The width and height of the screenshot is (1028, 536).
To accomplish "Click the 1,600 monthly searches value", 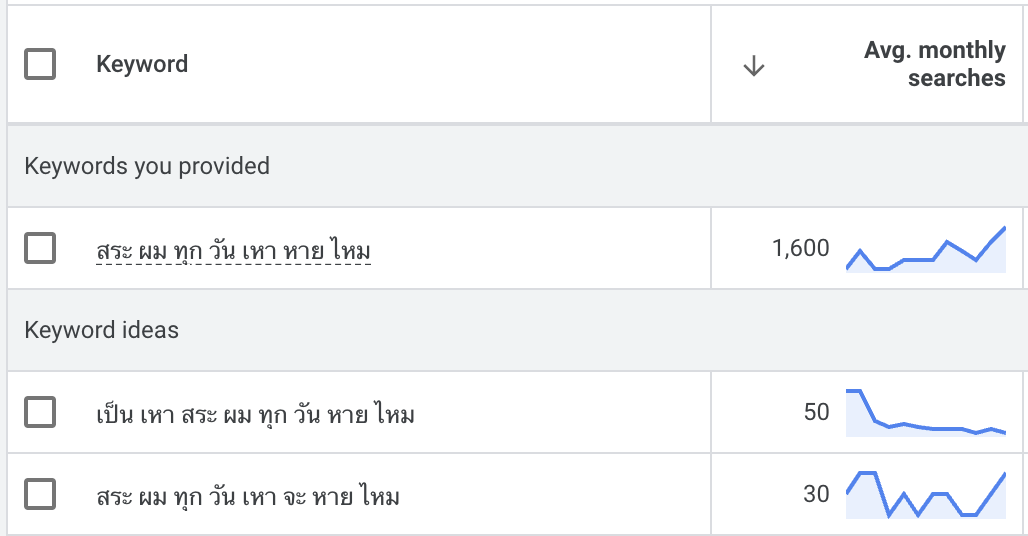I will (800, 248).
